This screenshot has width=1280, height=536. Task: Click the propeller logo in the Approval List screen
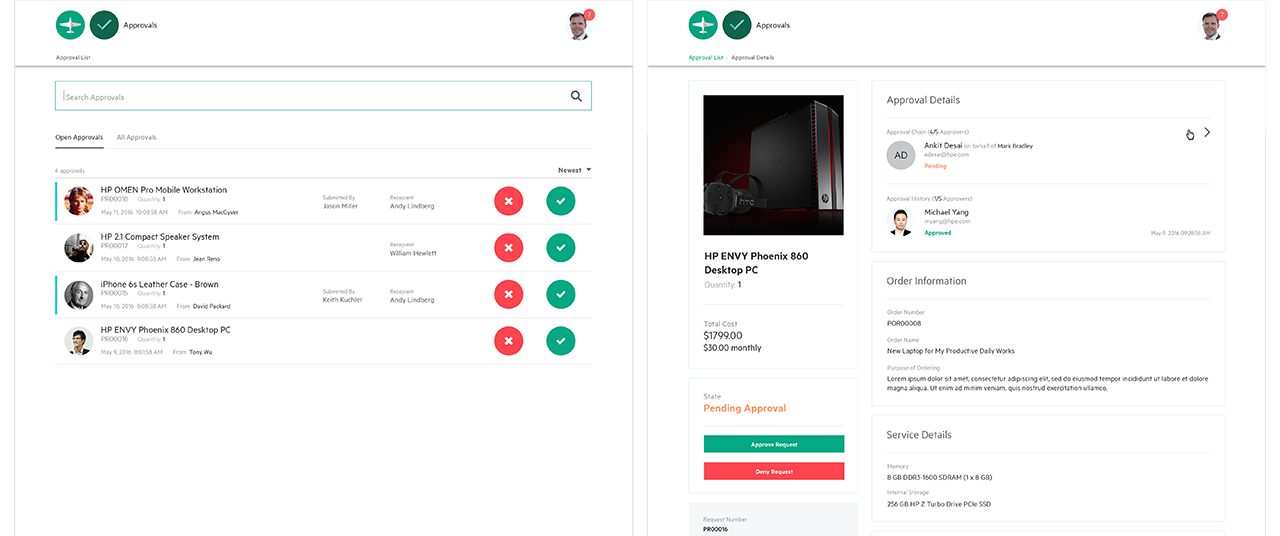[71, 25]
